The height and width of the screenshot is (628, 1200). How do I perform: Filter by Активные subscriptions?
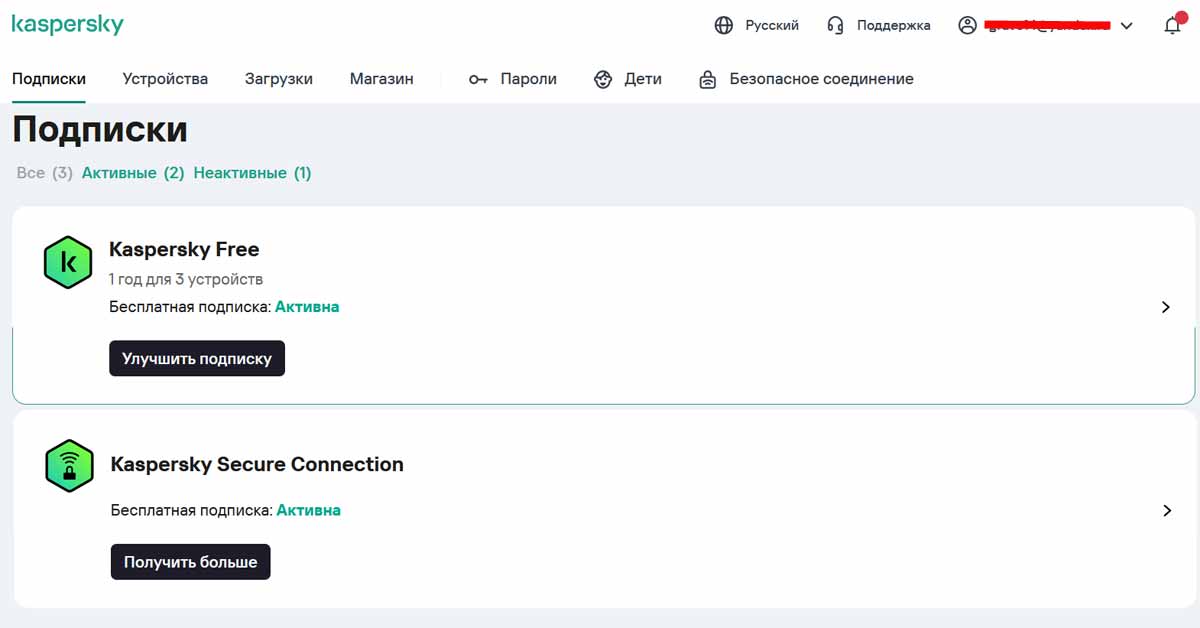coord(132,173)
